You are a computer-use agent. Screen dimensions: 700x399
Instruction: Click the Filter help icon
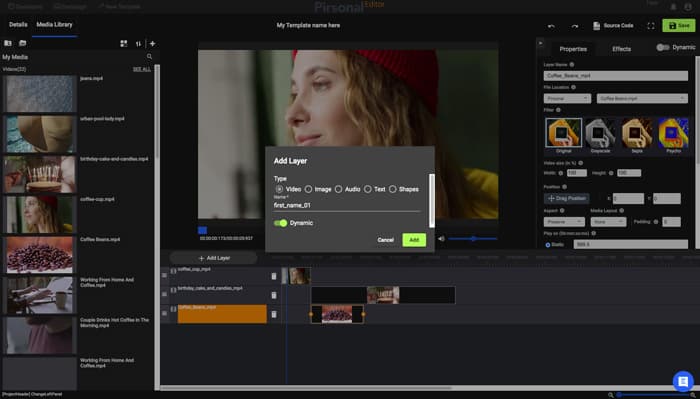[x=558, y=110]
